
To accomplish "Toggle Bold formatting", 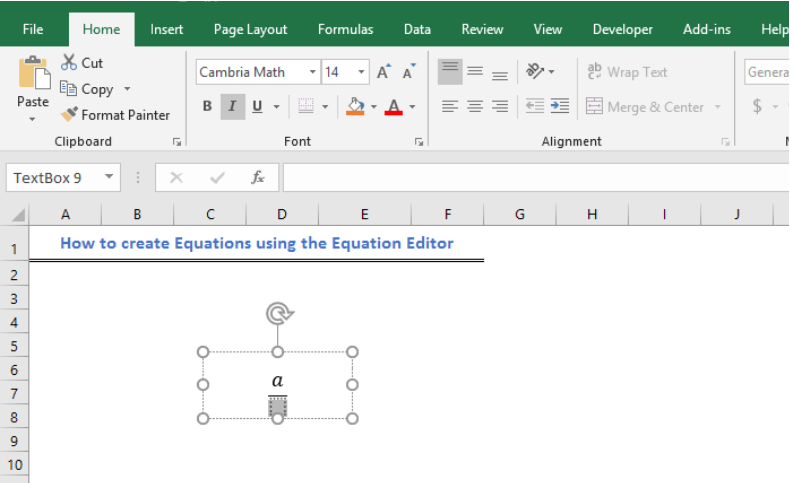I will pos(207,106).
